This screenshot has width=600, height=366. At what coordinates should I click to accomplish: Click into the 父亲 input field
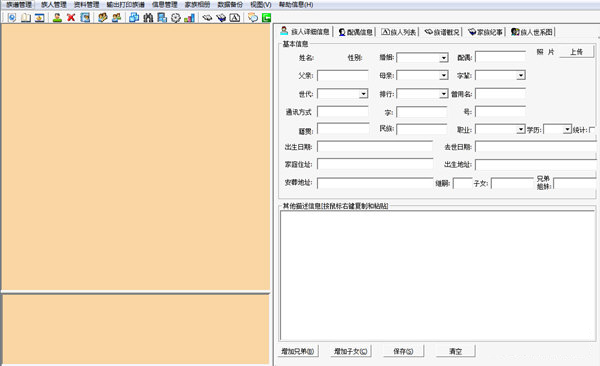tap(343, 75)
